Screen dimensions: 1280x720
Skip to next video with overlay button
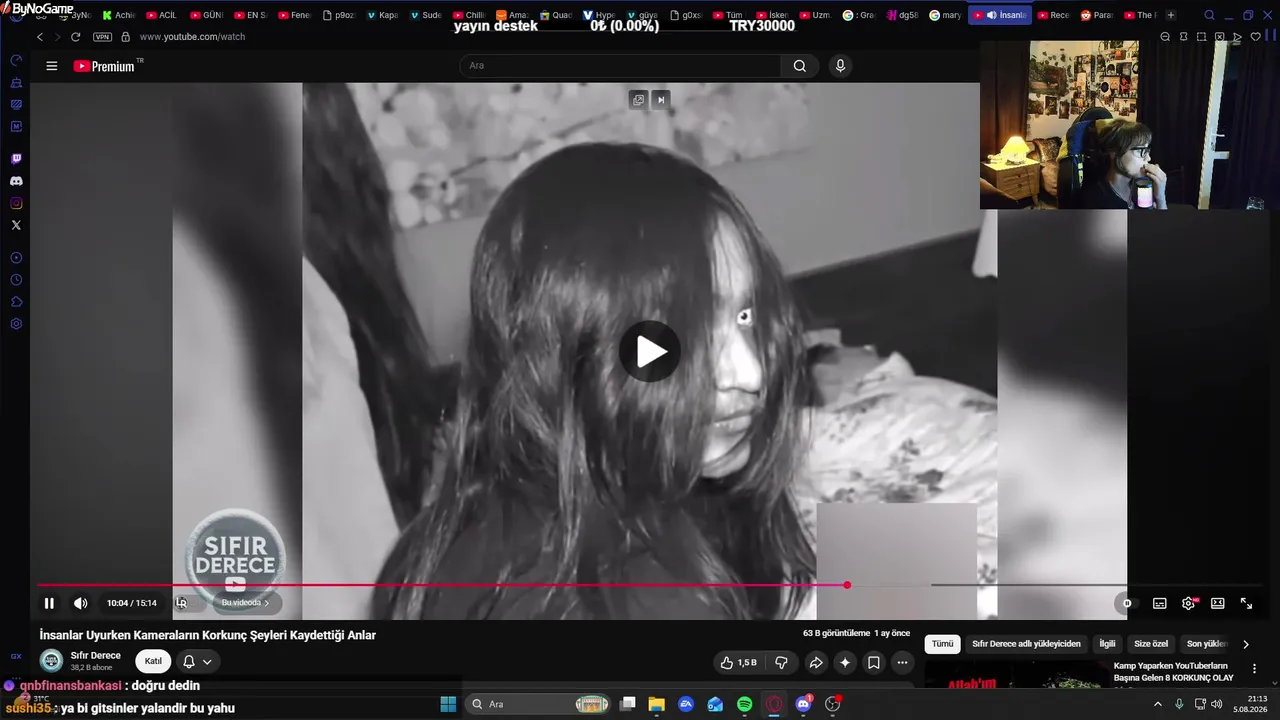pos(661,100)
